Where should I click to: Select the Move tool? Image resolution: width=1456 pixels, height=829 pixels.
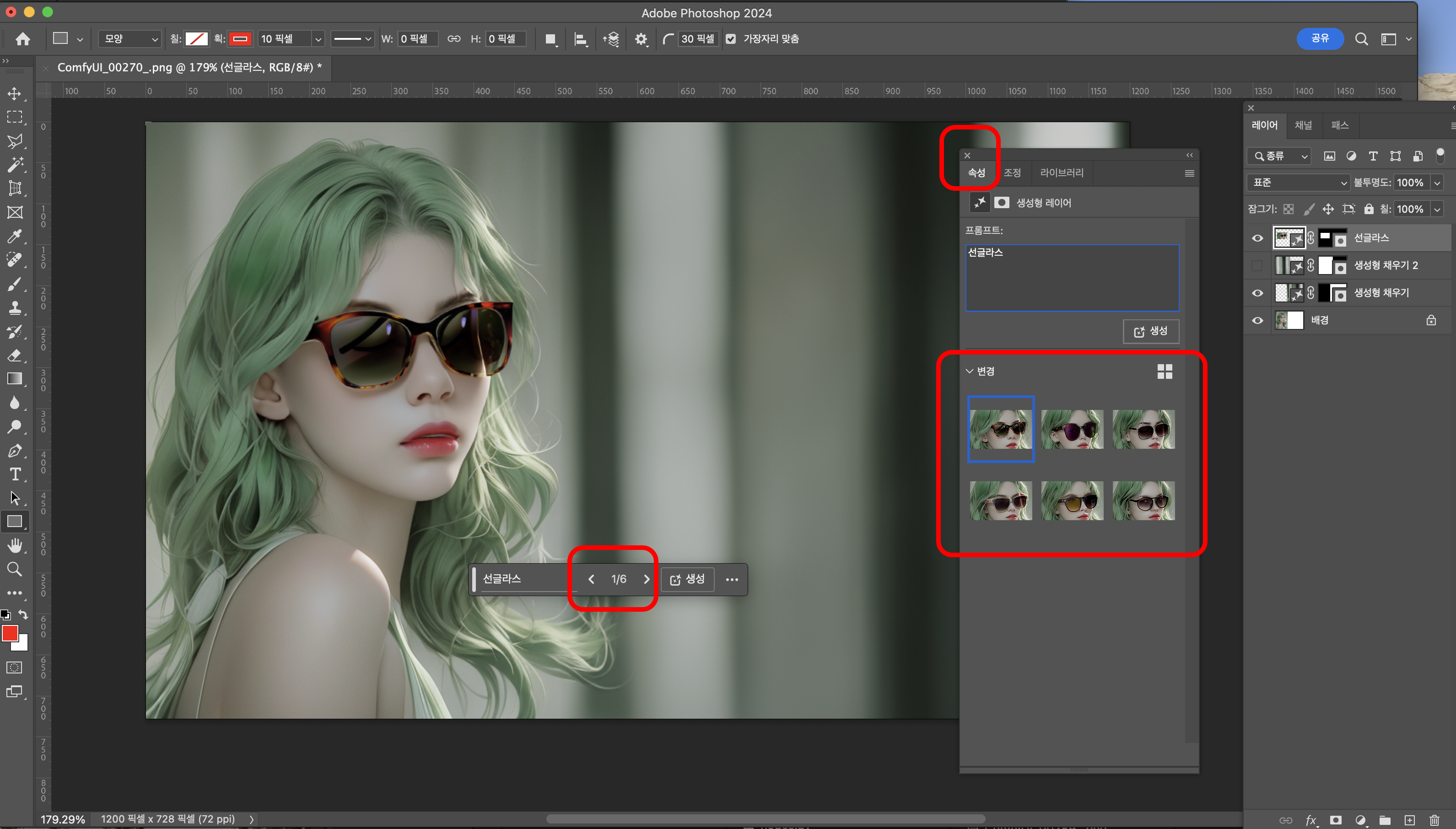(15, 93)
